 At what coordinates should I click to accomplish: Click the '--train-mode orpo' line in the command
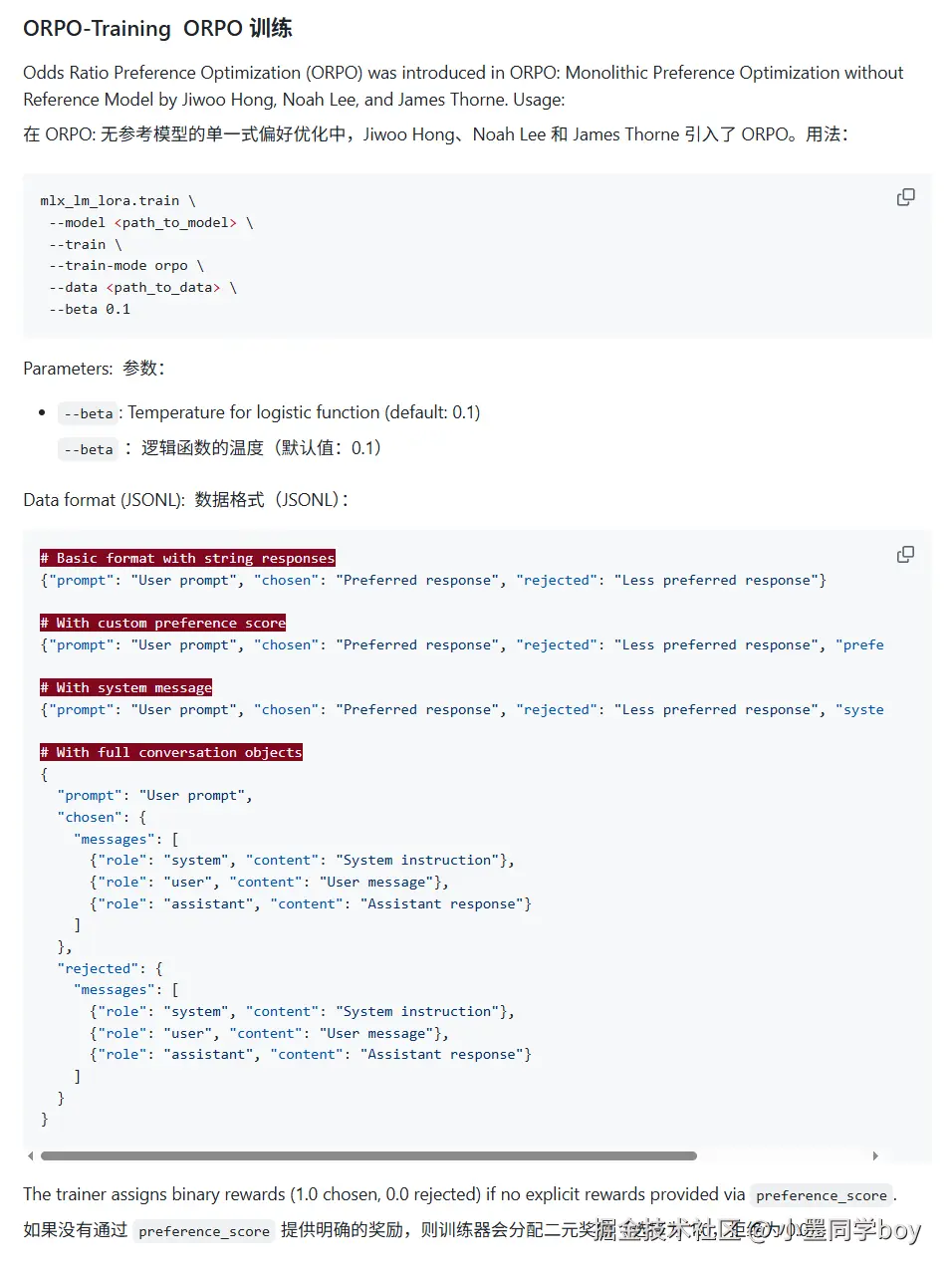125,266
